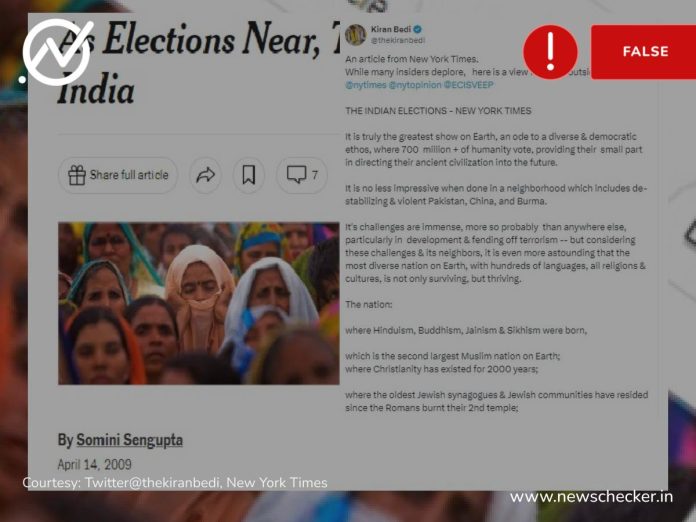Click the Share full article button
696x522 pixels.
click(x=118, y=175)
